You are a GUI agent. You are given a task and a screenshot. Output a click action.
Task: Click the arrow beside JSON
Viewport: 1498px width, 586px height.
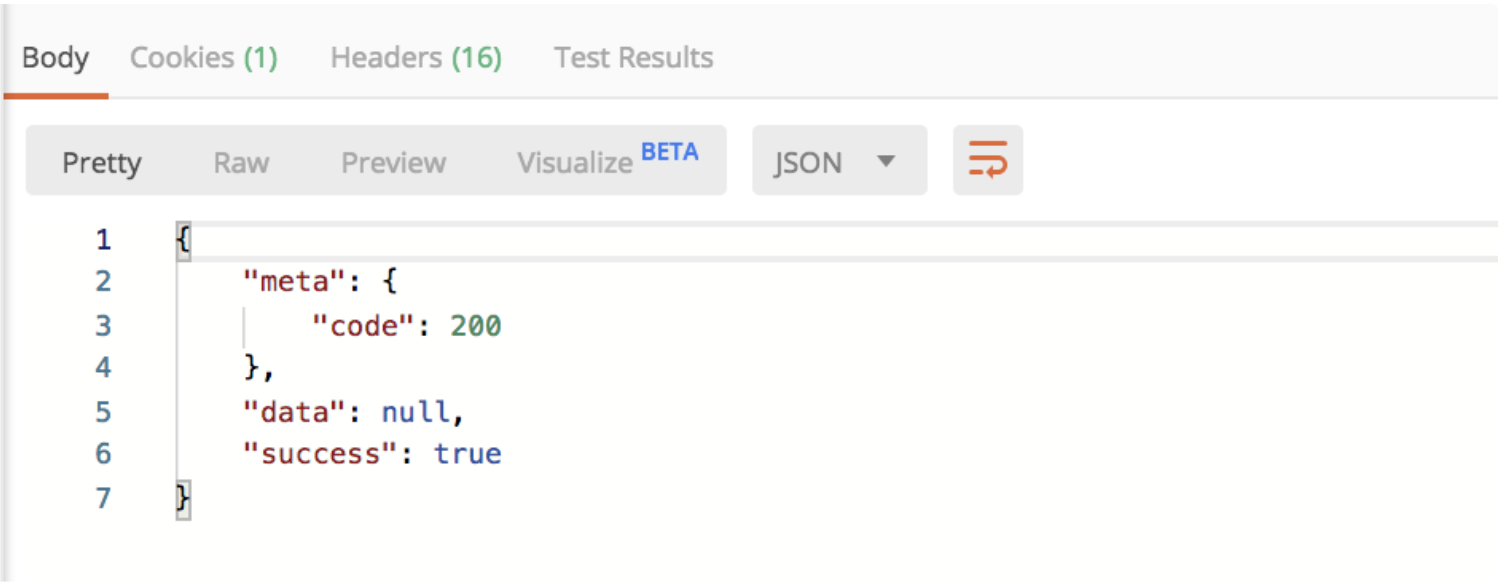pos(885,161)
